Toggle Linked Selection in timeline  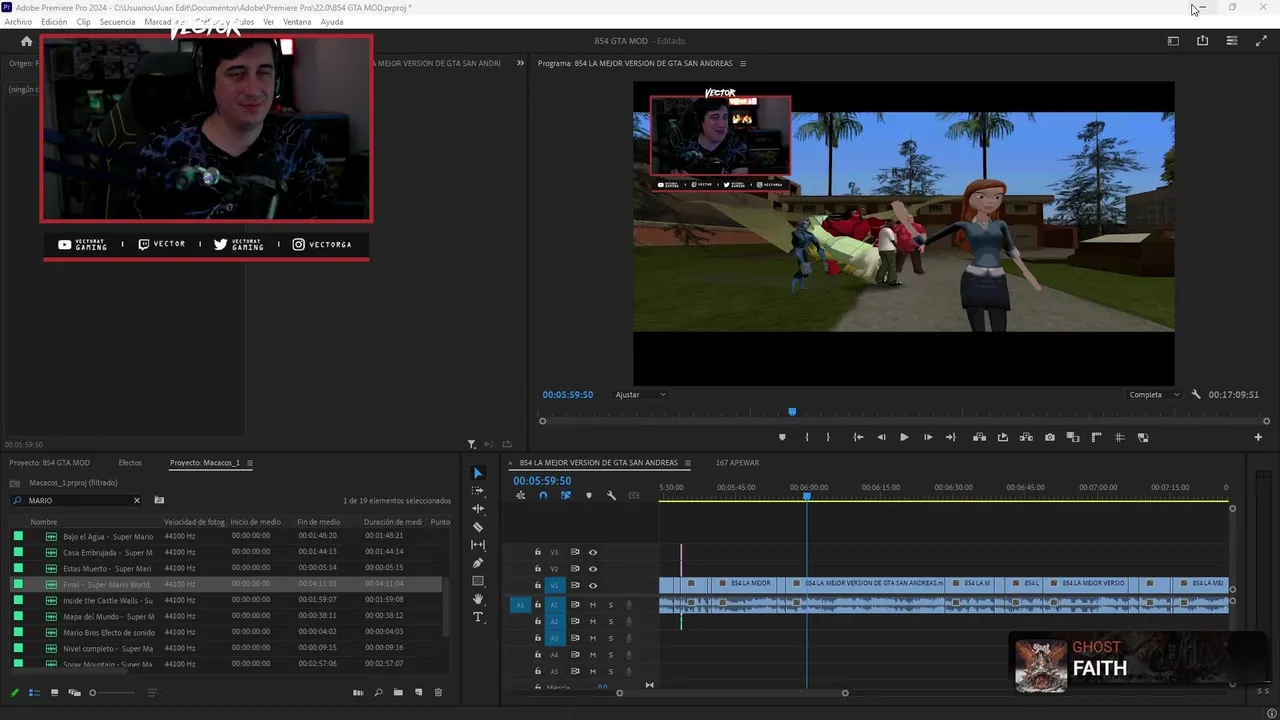click(x=565, y=495)
